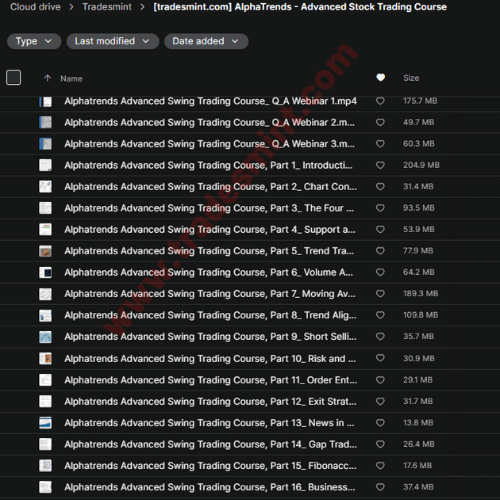
Task: Click the AlphaTrends Advanced Stock Trading Course breadcrumb
Action: (300, 7)
